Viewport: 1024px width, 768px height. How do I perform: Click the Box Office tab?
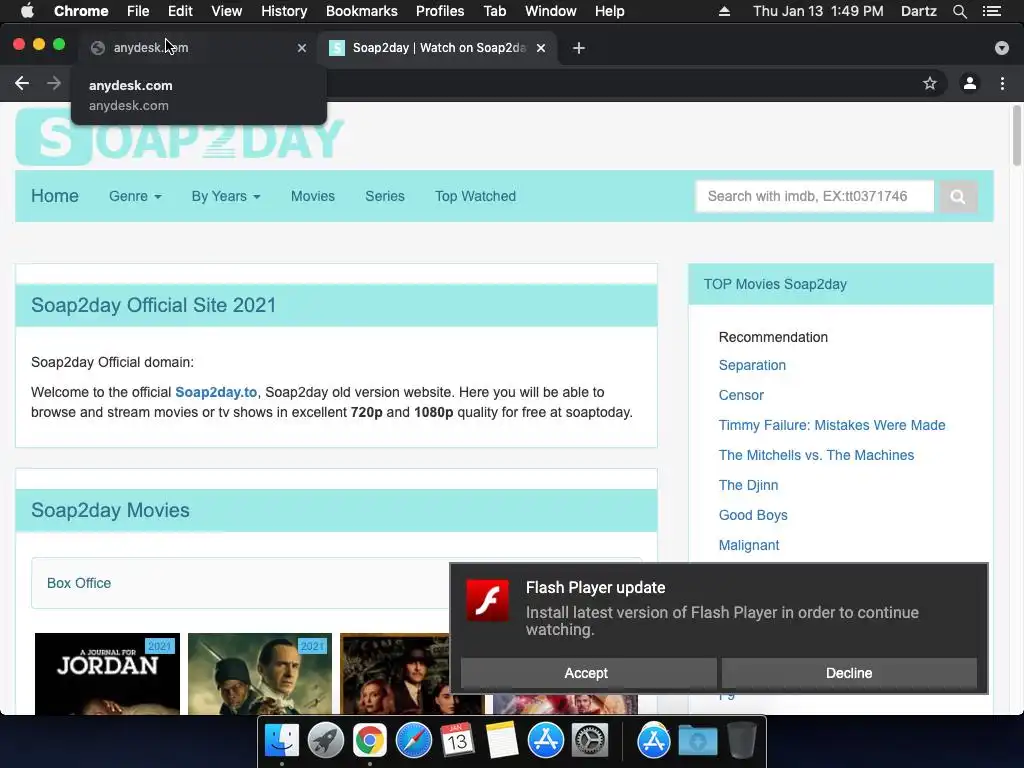point(79,583)
